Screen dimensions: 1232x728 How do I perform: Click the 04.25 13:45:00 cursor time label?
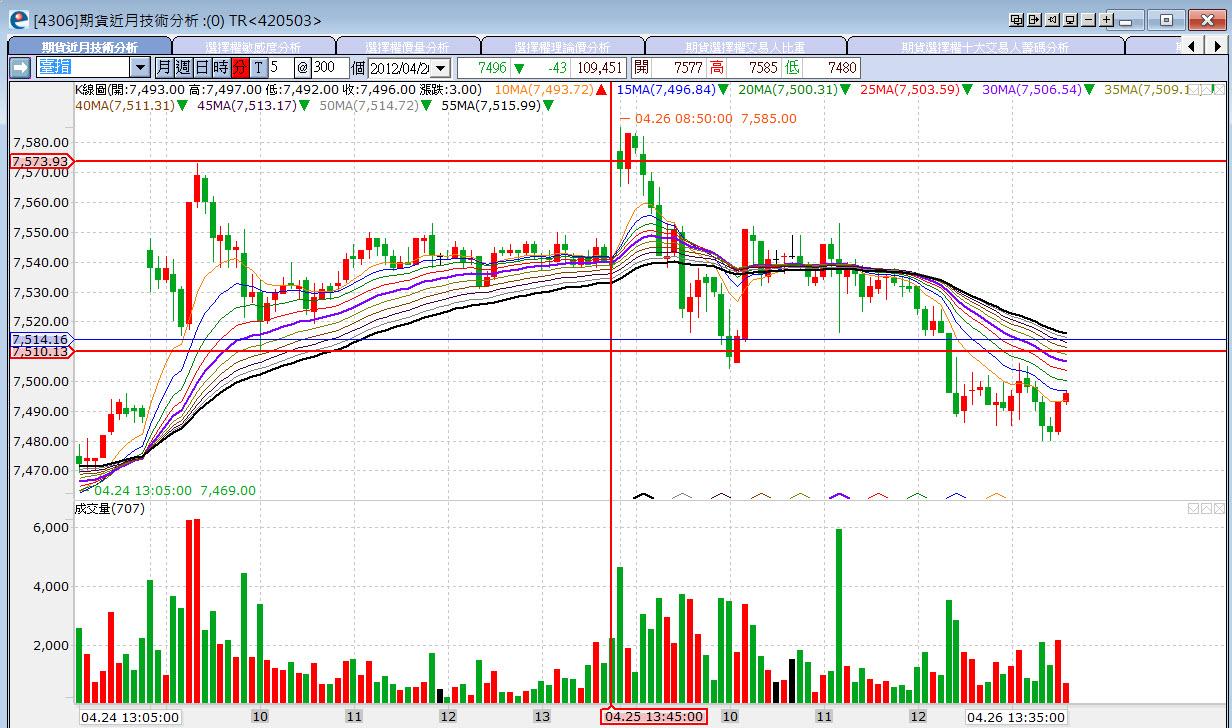[x=654, y=716]
